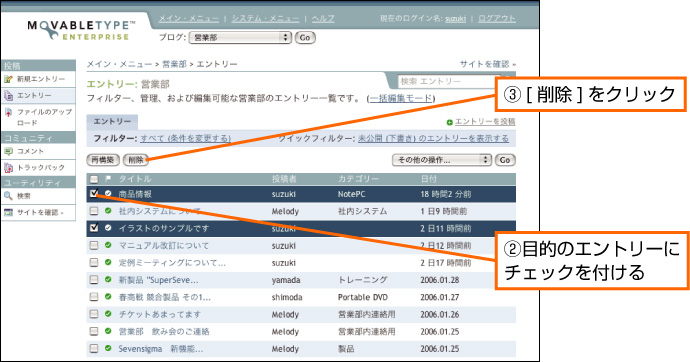Click green status icon for 定例ミーティングについて

click(x=108, y=262)
